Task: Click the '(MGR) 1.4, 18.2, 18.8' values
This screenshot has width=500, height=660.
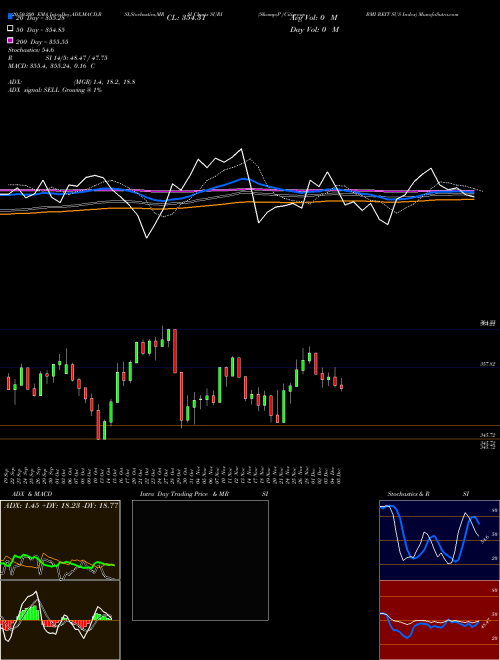Action: click(x=104, y=82)
